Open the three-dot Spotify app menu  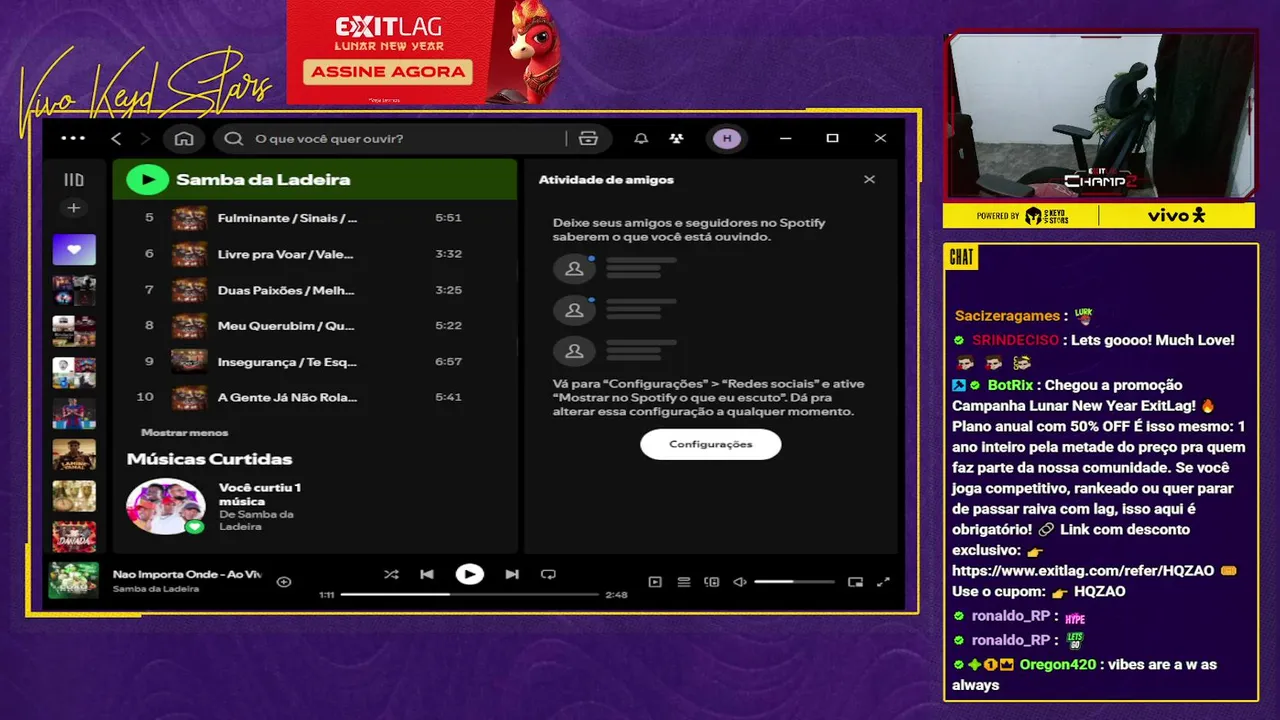pos(73,138)
